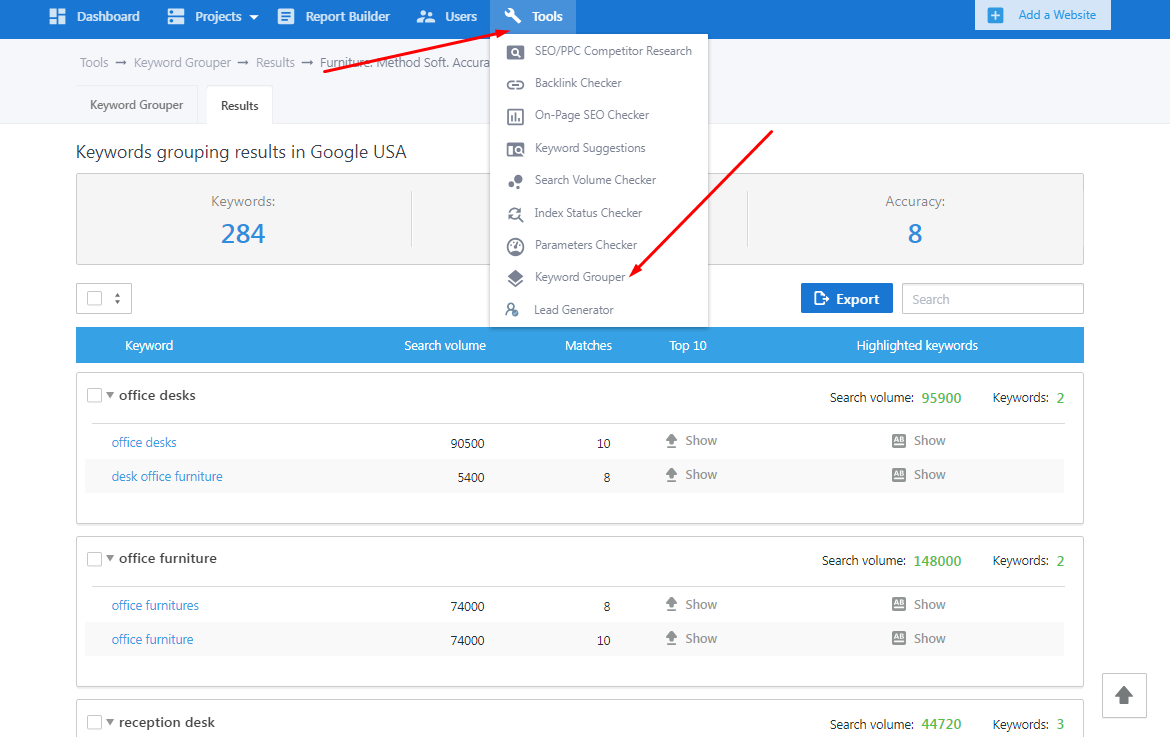This screenshot has height=737, width=1170.
Task: Check the office desks group checkbox
Action: point(94,395)
